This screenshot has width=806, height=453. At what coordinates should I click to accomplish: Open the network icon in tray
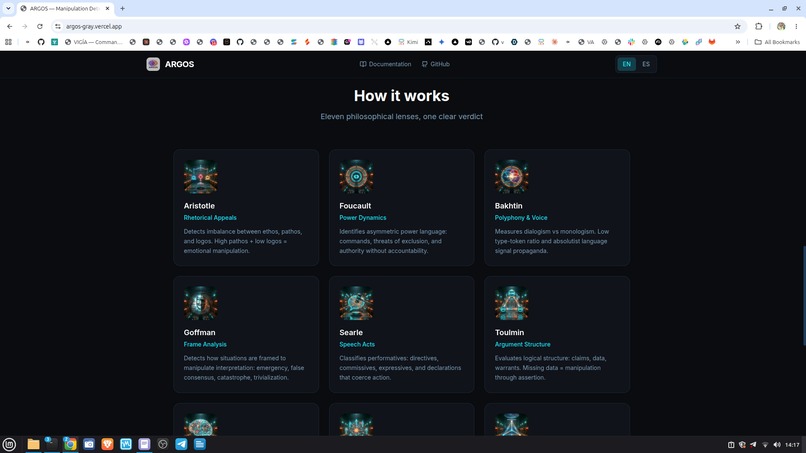click(x=765, y=445)
